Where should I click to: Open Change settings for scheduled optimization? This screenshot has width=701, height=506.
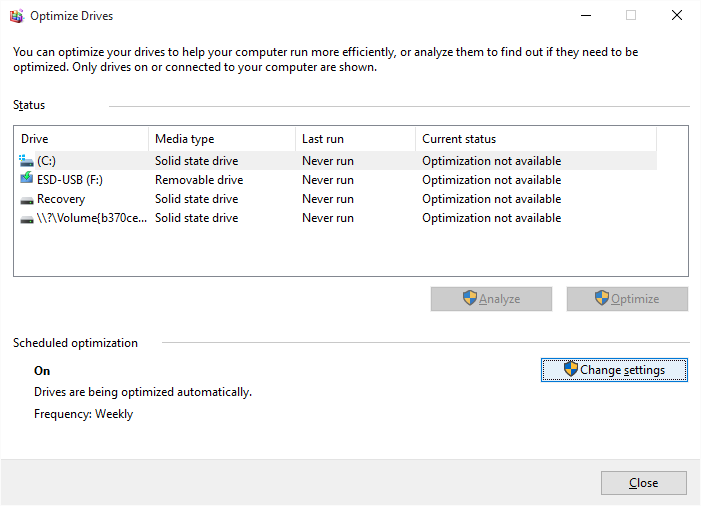614,370
